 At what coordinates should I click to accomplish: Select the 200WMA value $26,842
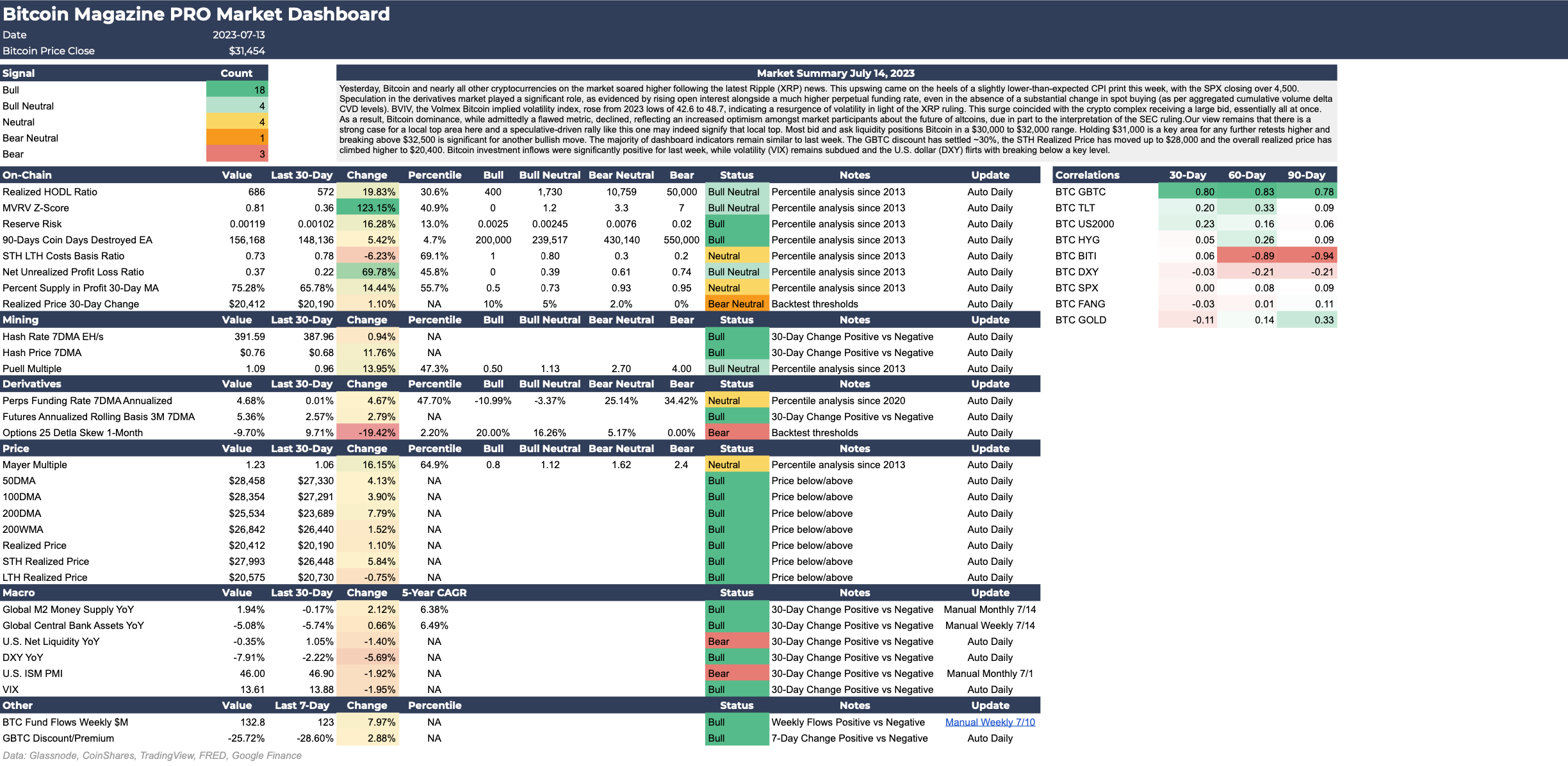pos(247,529)
